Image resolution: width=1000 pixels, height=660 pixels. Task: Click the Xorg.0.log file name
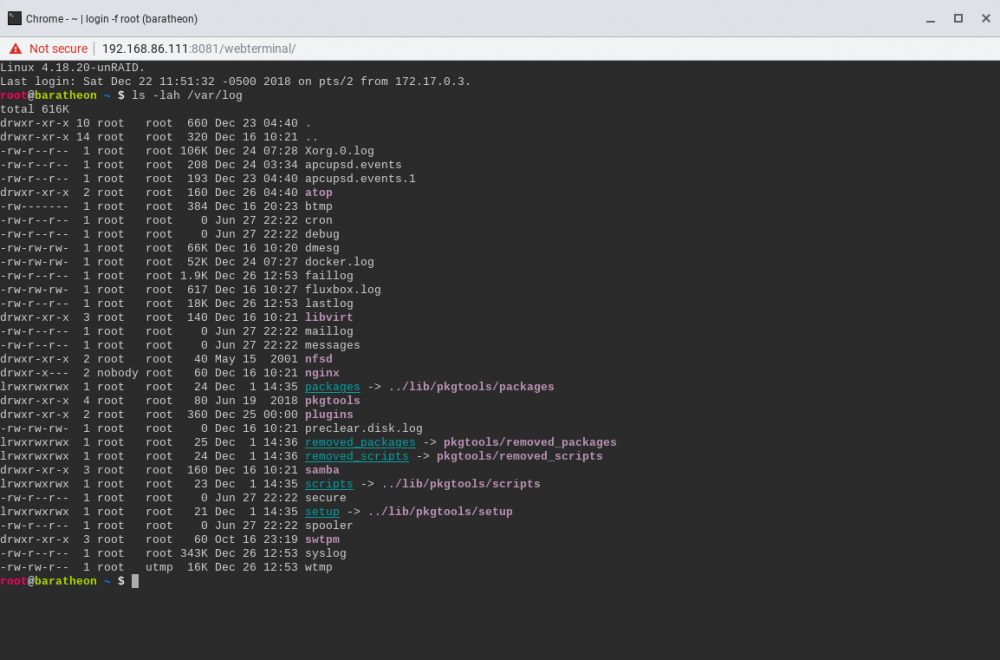(339, 151)
